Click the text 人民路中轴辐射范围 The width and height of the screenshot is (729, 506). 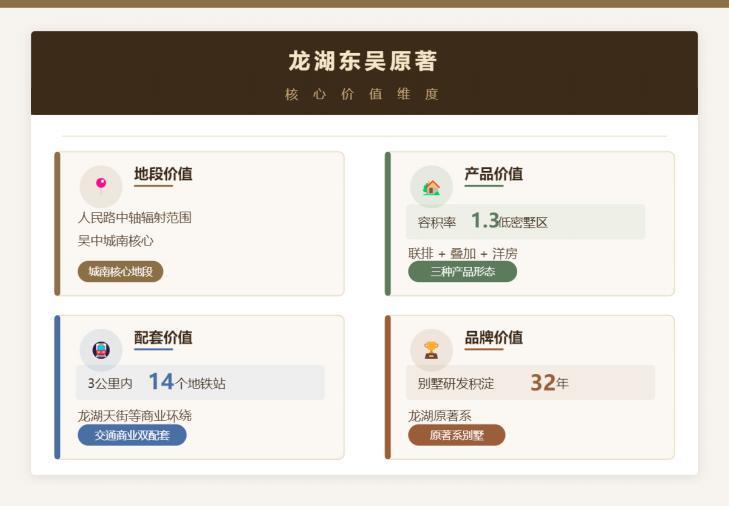[x=135, y=218]
